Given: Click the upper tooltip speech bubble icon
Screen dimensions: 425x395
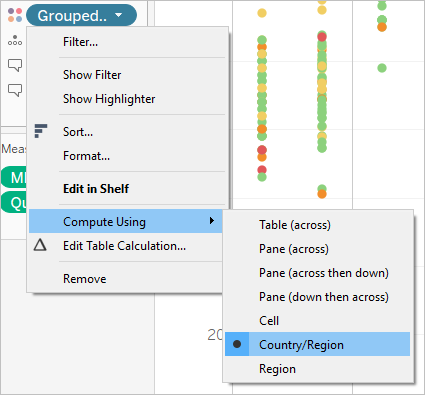Looking at the screenshot, I should tap(15, 65).
